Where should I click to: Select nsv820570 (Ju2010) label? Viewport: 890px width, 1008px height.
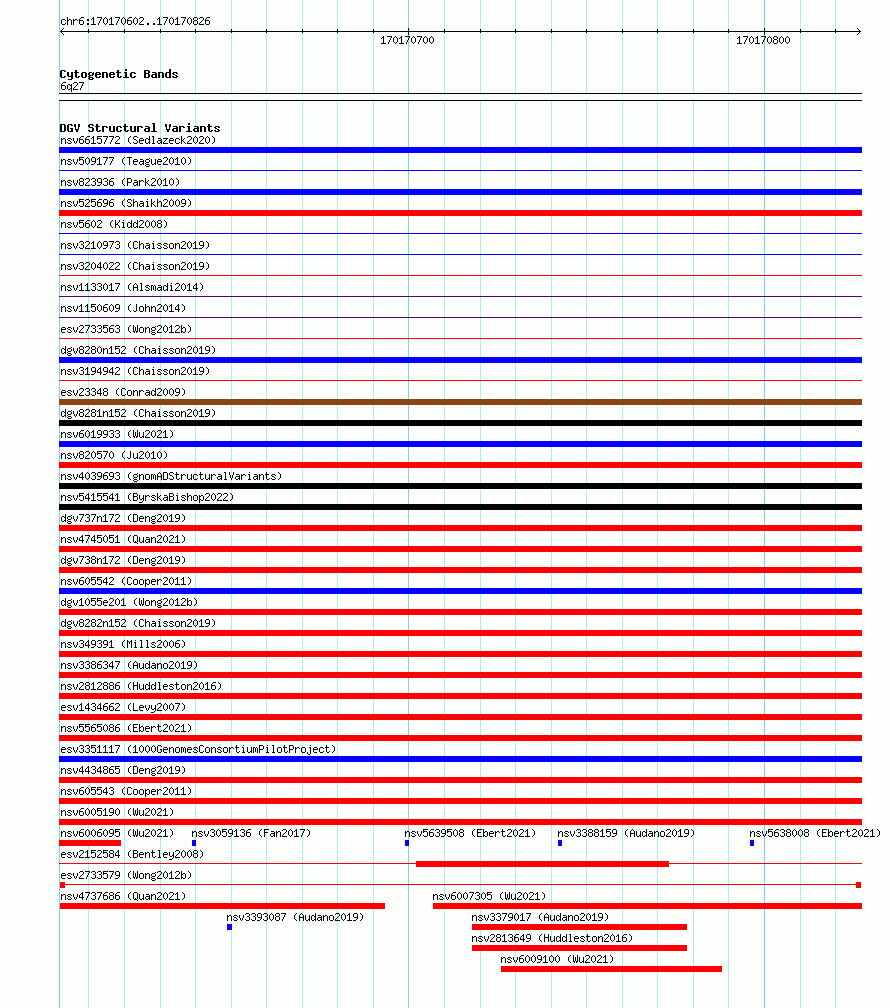coord(114,455)
